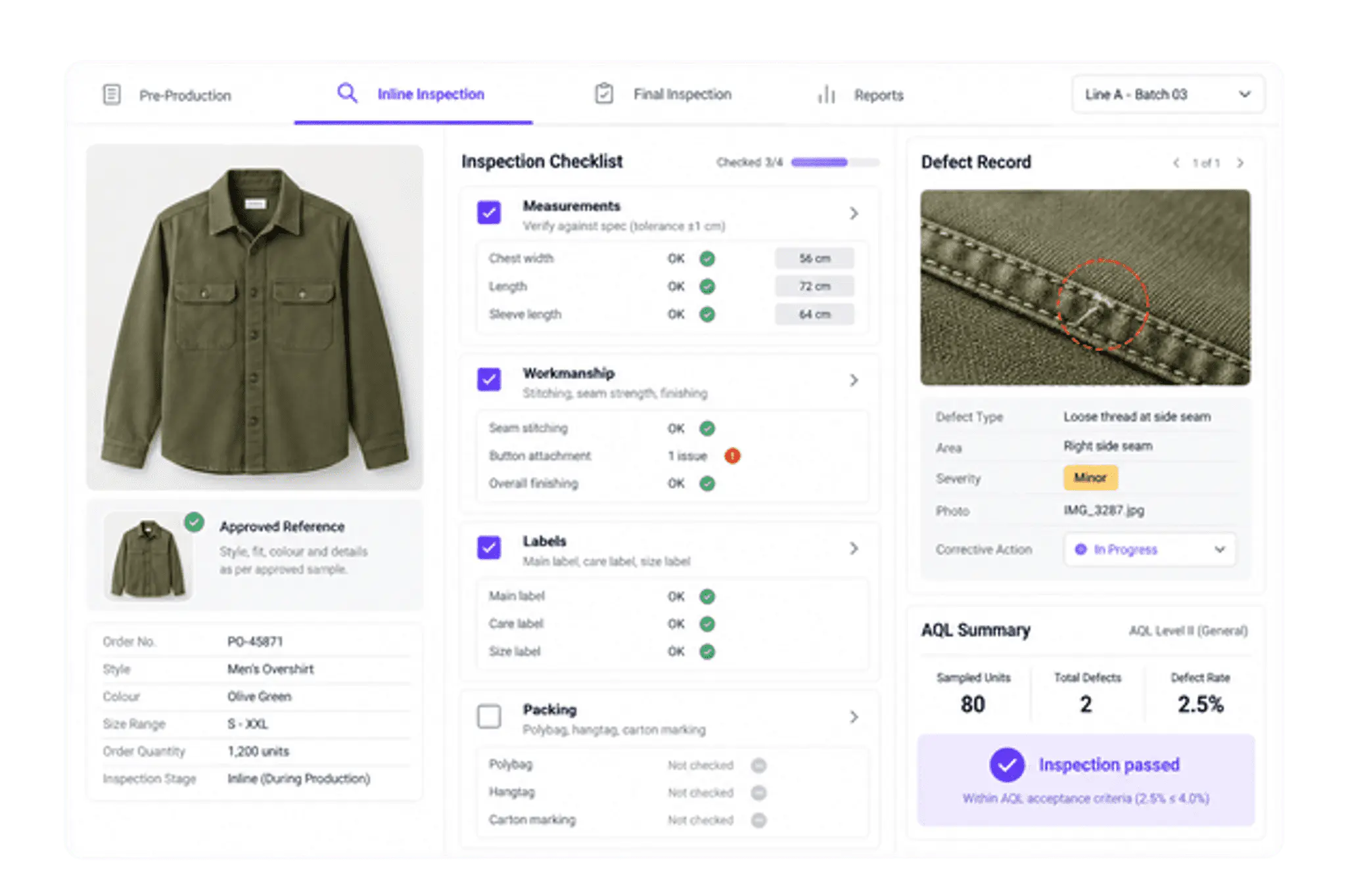Expand the Measurements section chevron

(854, 213)
